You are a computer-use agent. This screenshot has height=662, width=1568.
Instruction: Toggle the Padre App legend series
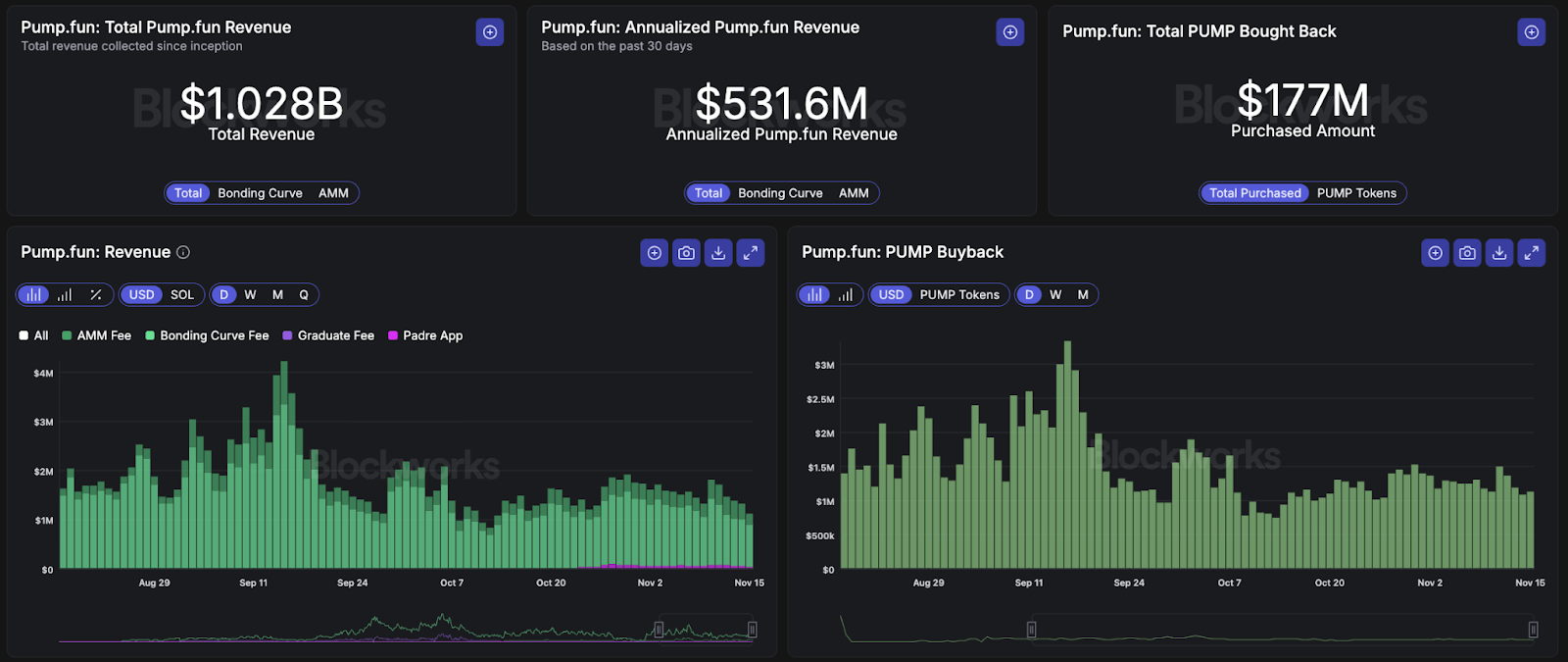pos(425,335)
